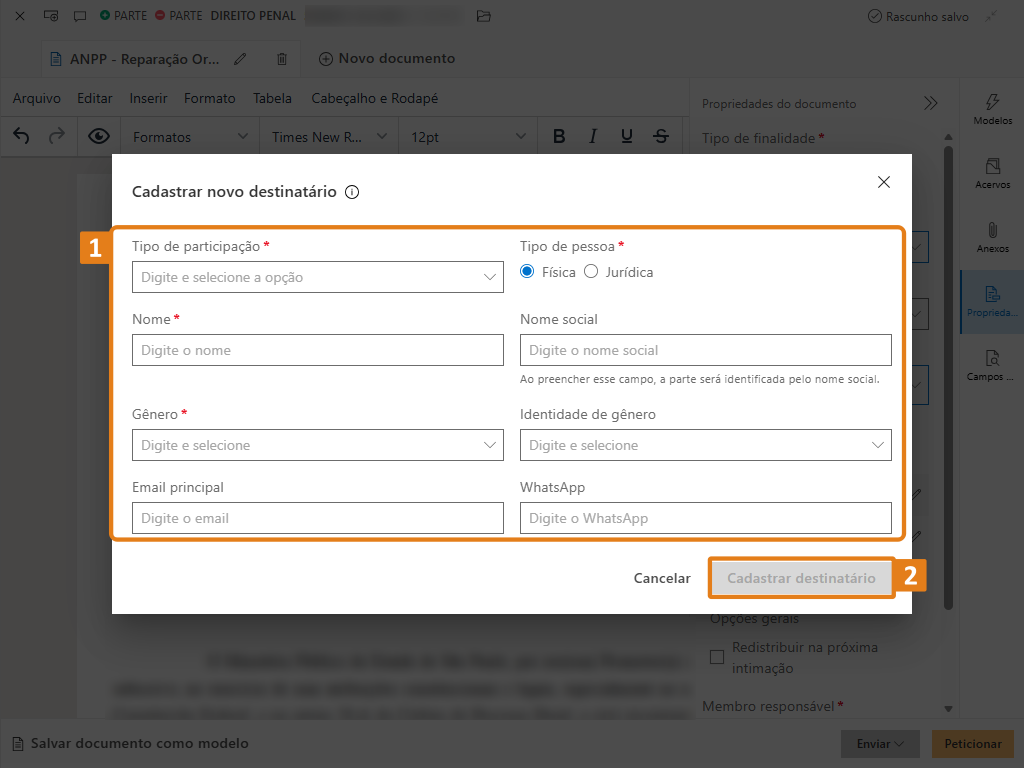
Task: Click the preview eye icon
Action: tap(98, 136)
